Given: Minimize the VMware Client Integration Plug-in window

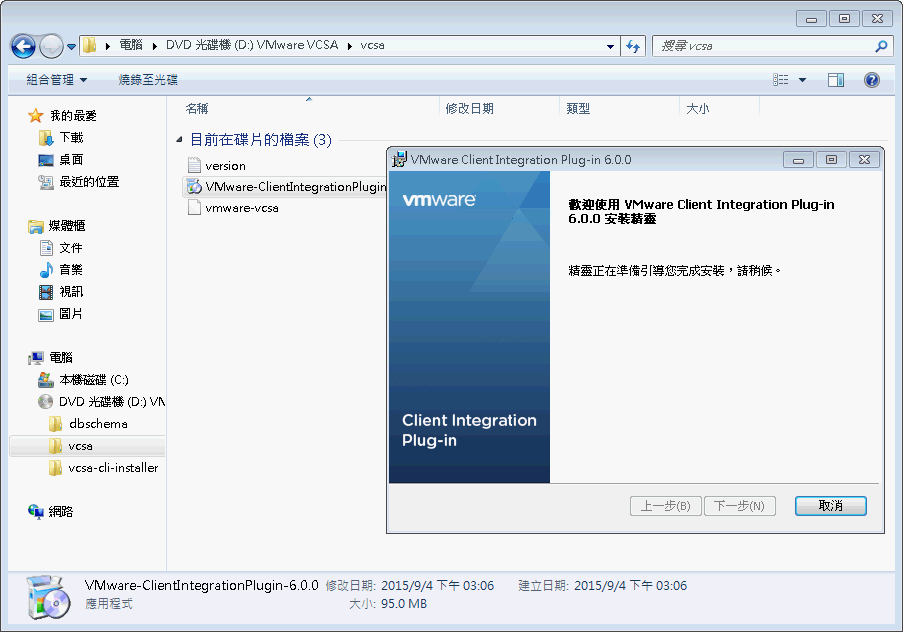Looking at the screenshot, I should pos(798,160).
